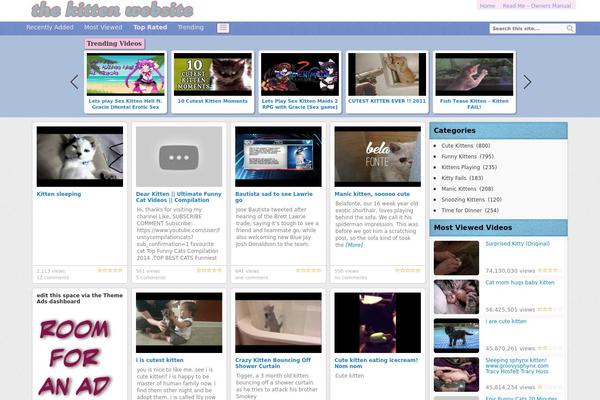Go to previous trending videos arrow
Image resolution: width=600 pixels, height=400 pixels.
(x=75, y=82)
